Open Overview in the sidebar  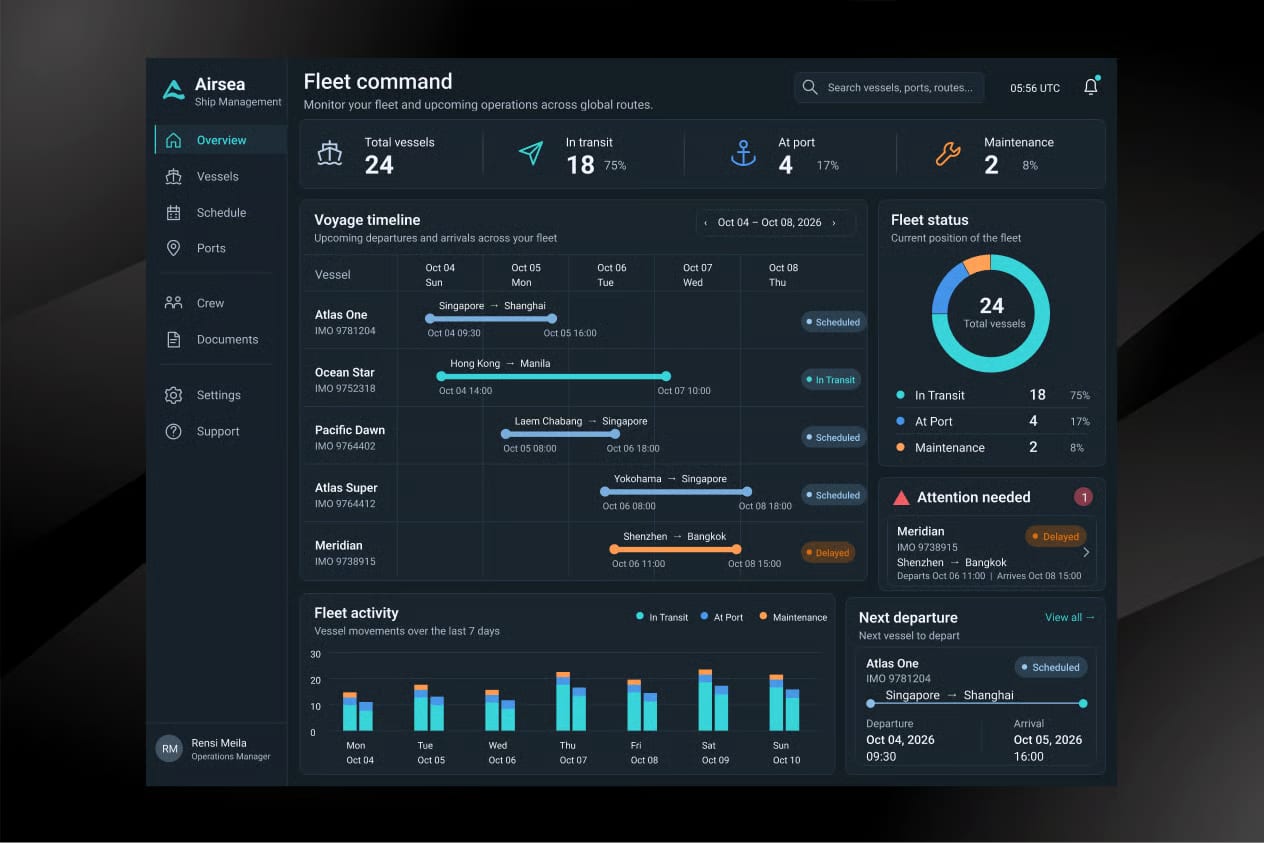tap(221, 140)
